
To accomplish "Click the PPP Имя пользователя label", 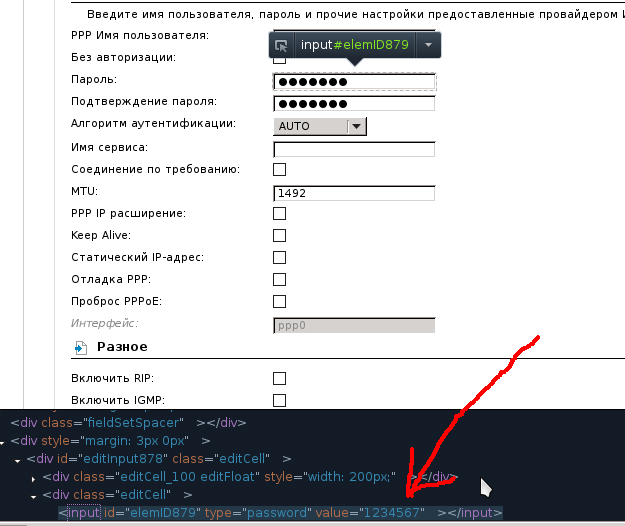I will [140, 35].
